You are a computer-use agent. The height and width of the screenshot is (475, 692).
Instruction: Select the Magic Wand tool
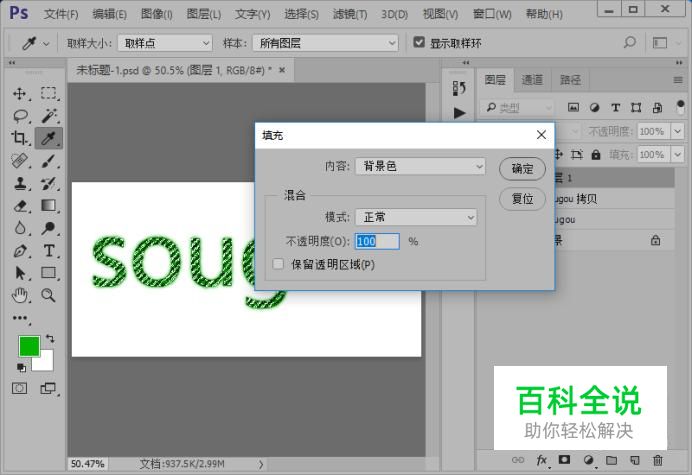pyautogui.click(x=49, y=116)
